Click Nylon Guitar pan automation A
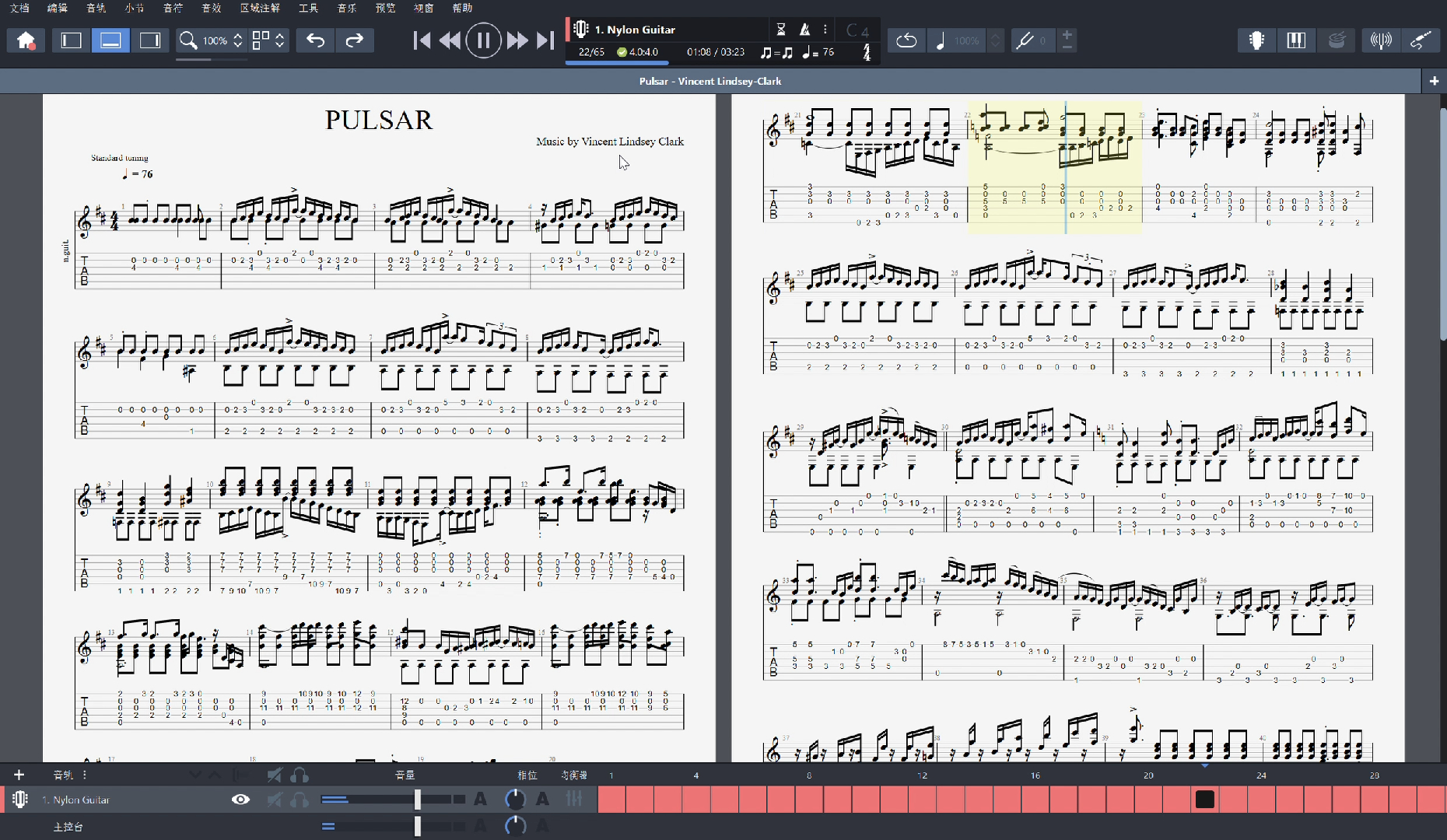This screenshot has height=840, width=1447. point(542,800)
